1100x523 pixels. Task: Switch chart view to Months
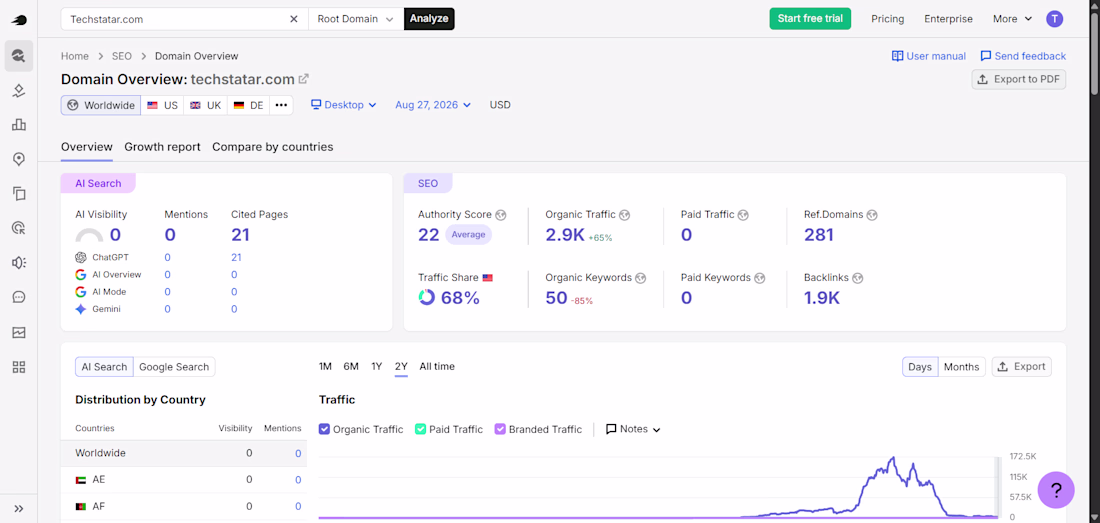tap(961, 367)
